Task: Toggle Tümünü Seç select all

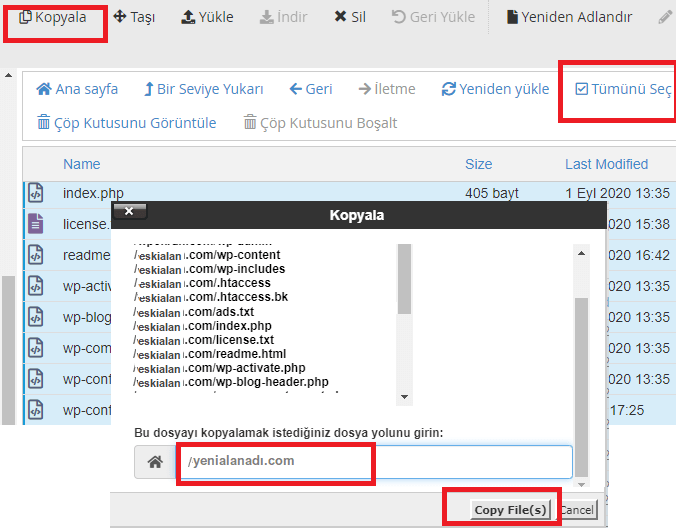Action: pyautogui.click(x=623, y=89)
